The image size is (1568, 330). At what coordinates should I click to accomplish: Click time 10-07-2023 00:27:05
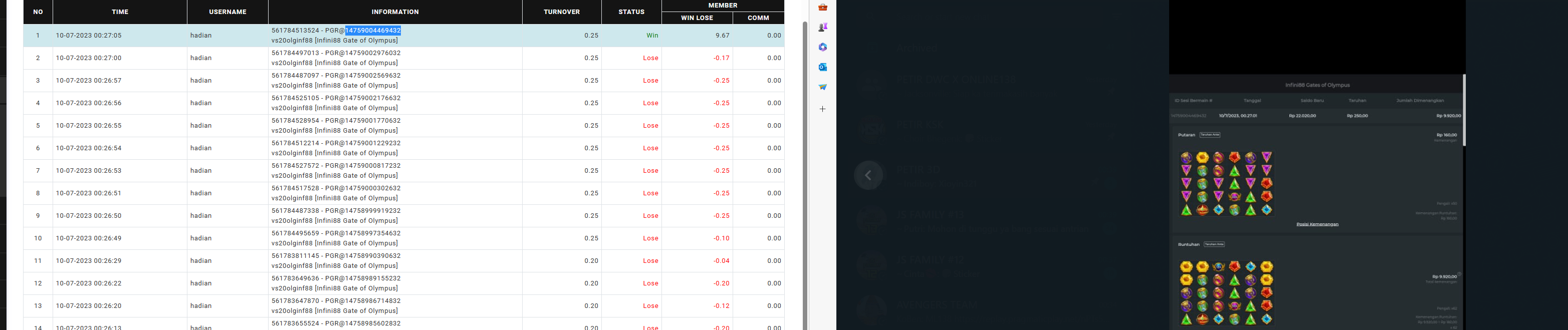89,35
